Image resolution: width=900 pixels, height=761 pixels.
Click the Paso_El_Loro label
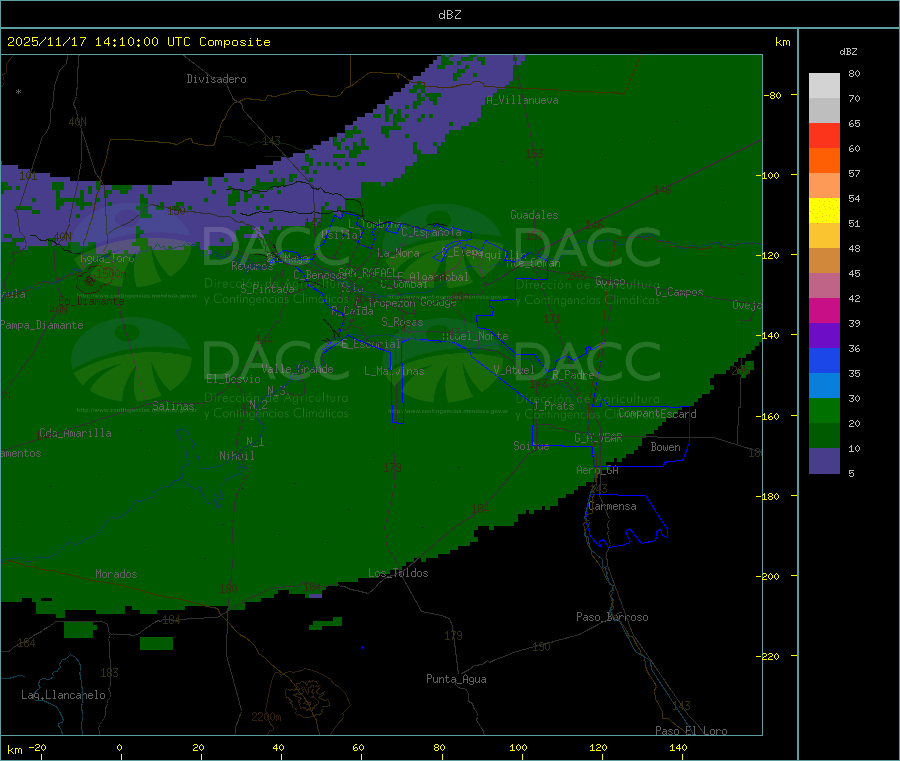tap(691, 731)
